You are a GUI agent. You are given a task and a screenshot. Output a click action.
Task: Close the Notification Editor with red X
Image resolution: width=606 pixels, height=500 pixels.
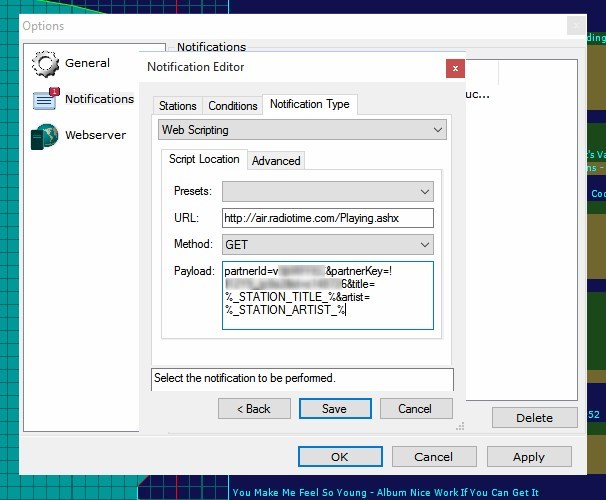point(455,68)
